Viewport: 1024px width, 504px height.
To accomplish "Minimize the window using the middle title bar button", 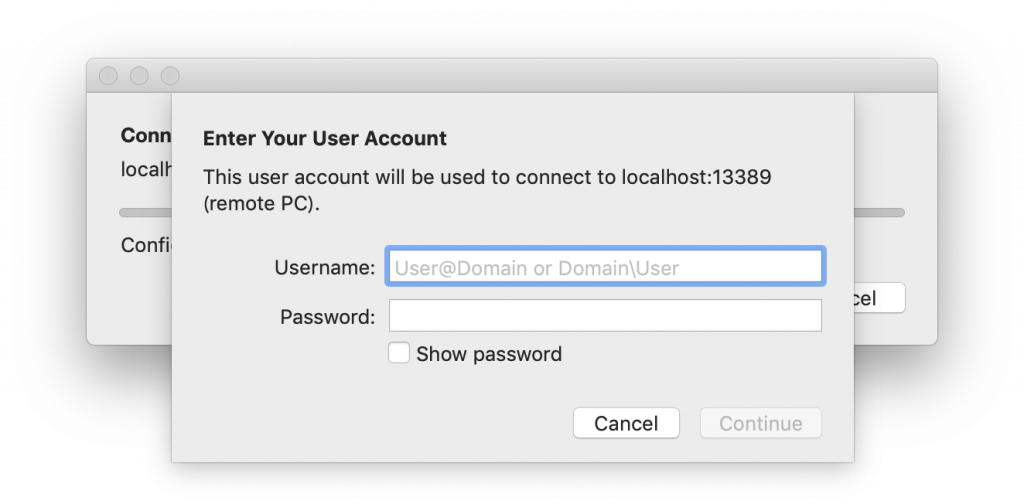I will (x=139, y=76).
